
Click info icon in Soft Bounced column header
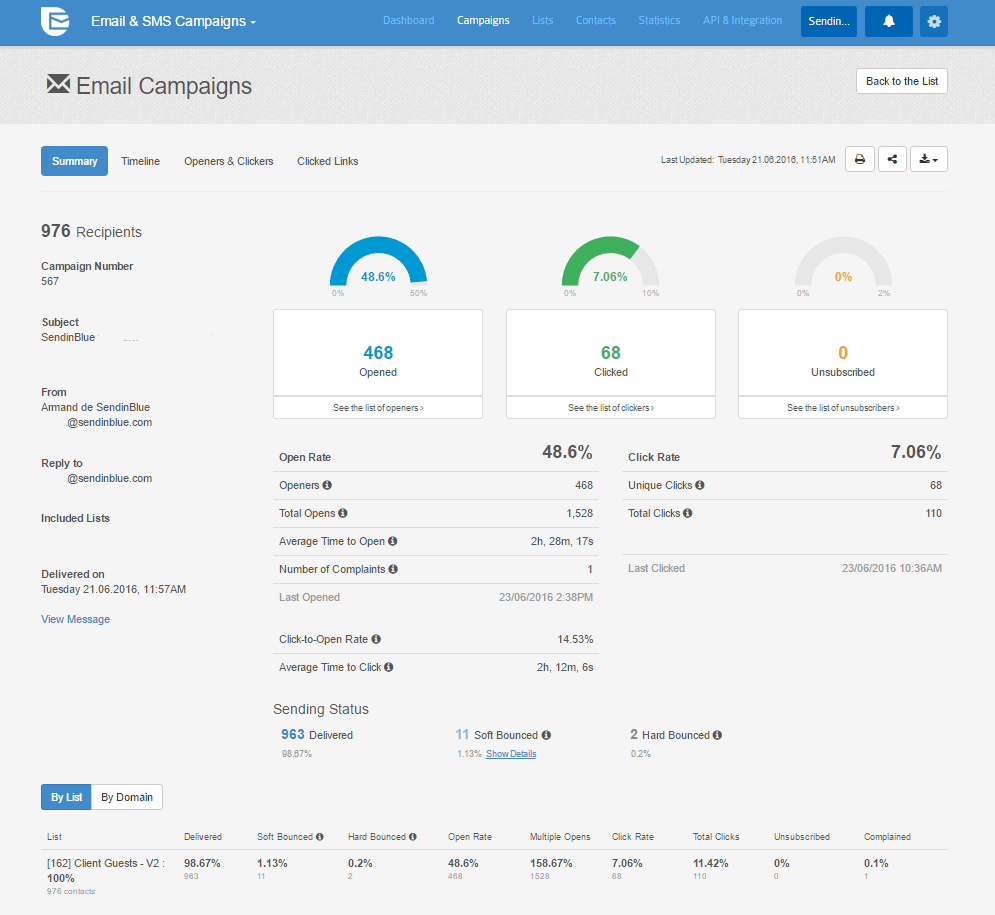[x=320, y=836]
